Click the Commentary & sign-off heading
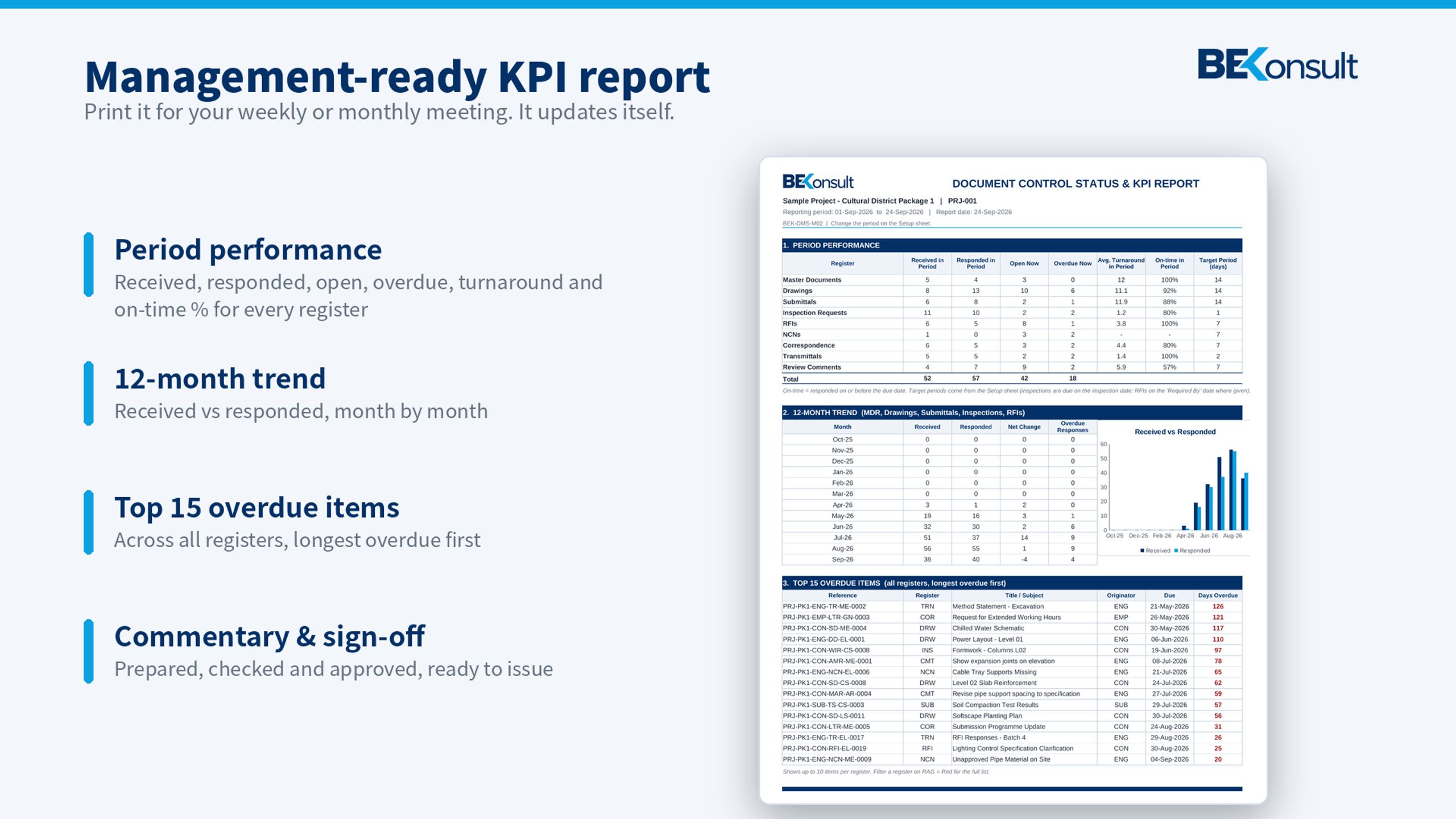1456x819 pixels. point(270,636)
